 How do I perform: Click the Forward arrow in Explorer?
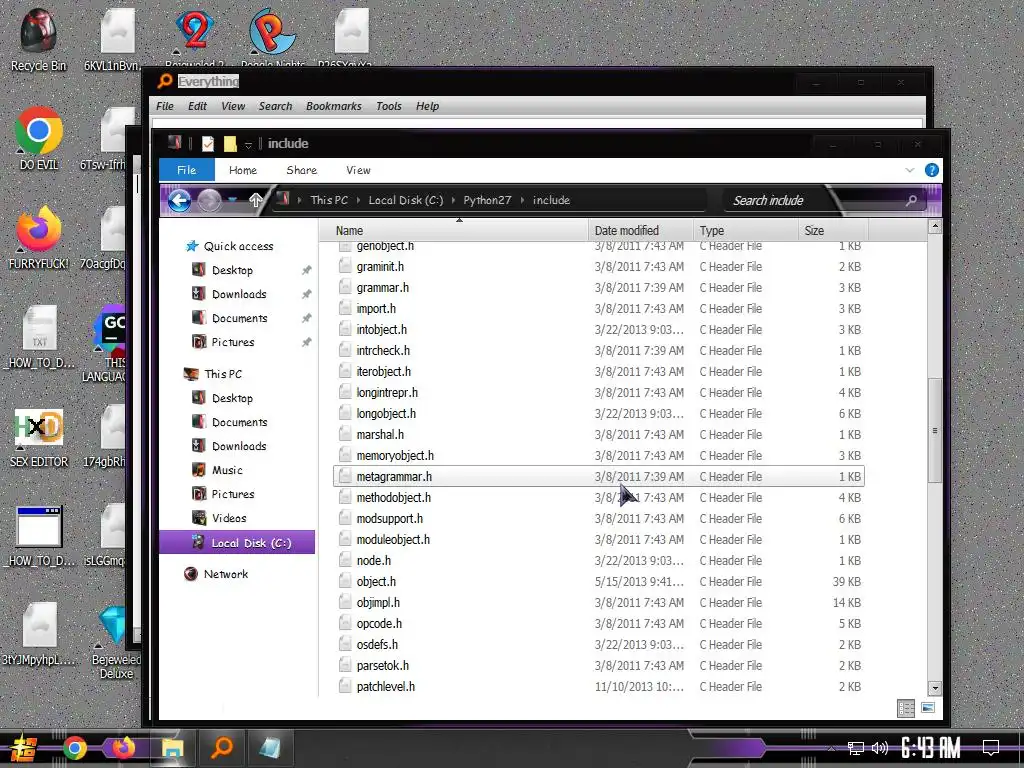coord(209,200)
